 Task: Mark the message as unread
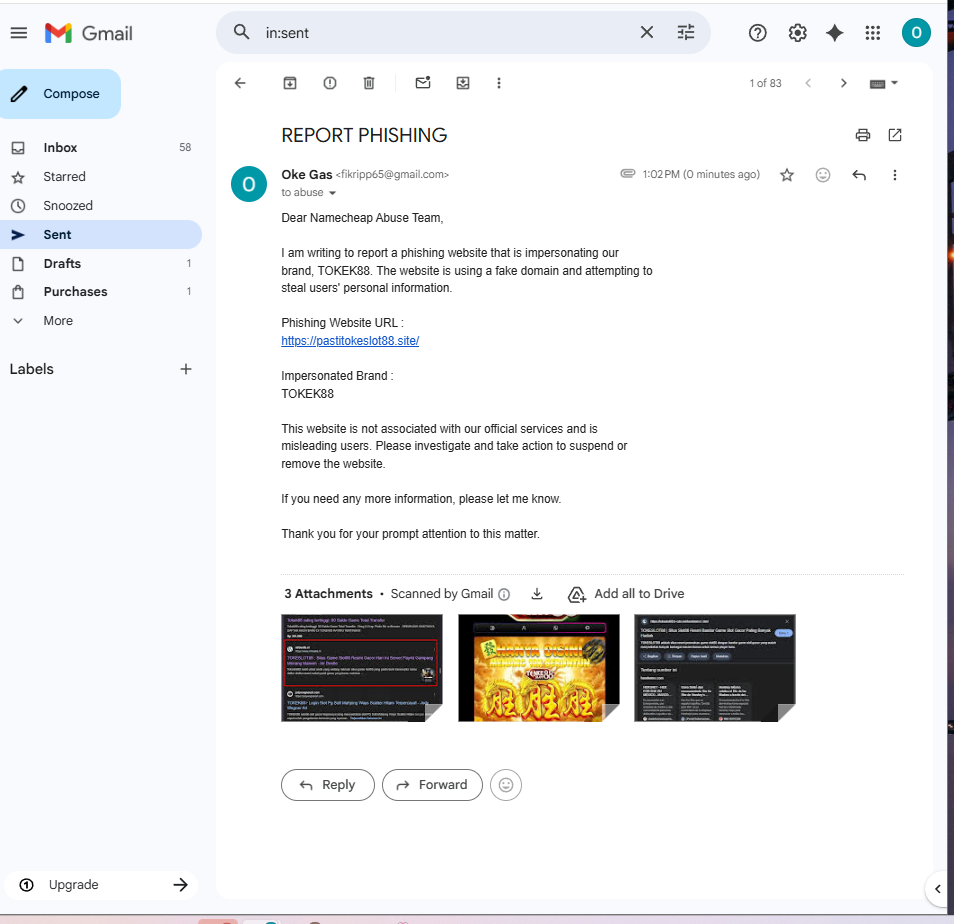pyautogui.click(x=423, y=83)
